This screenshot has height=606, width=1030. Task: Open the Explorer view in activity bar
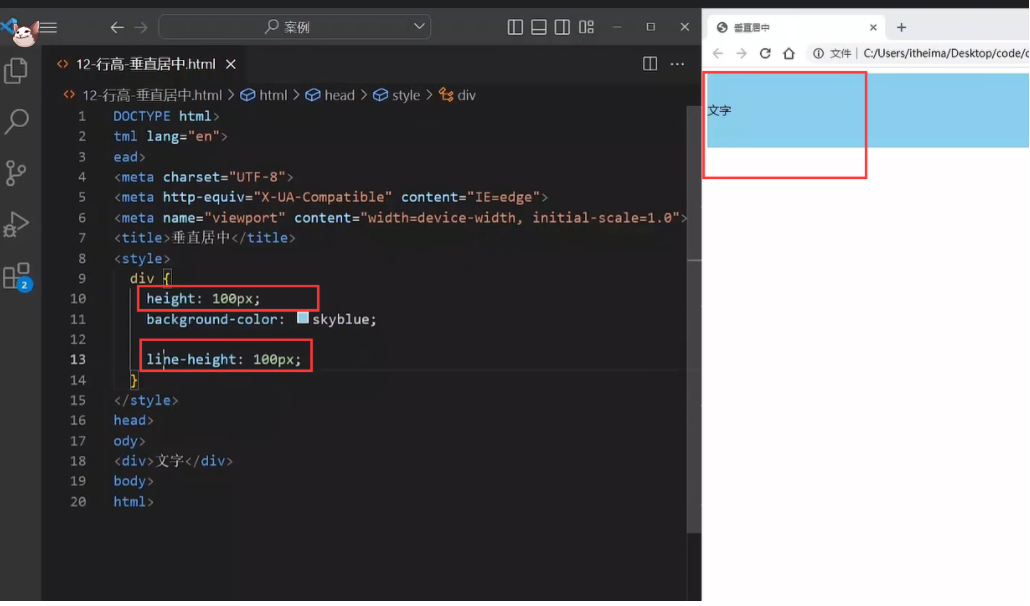coord(16,71)
